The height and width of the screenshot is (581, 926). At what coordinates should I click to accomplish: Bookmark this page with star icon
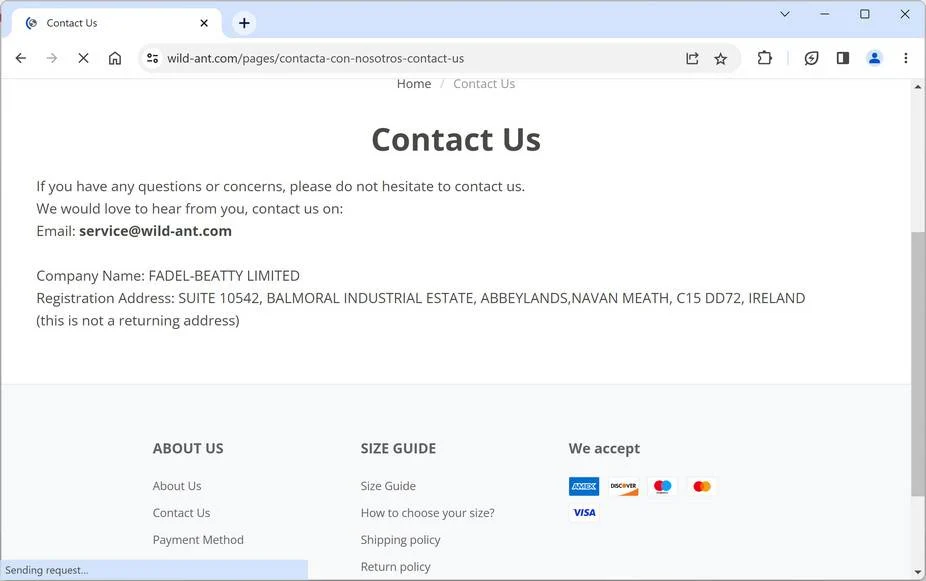pyautogui.click(x=720, y=58)
